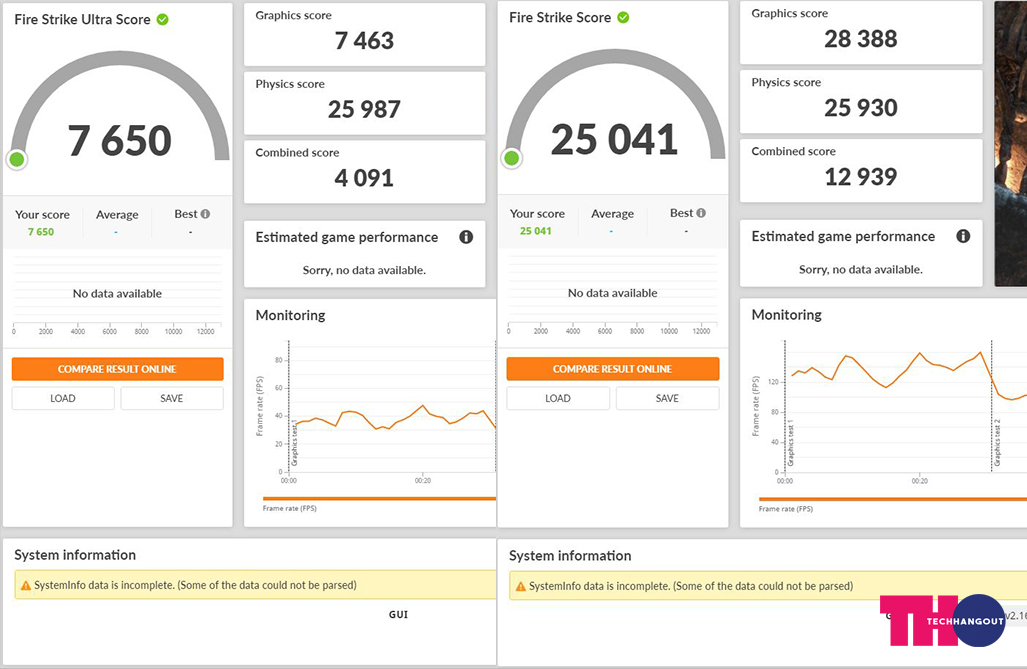Select Graphics score value 7 463
1027x669 pixels.
[364, 41]
